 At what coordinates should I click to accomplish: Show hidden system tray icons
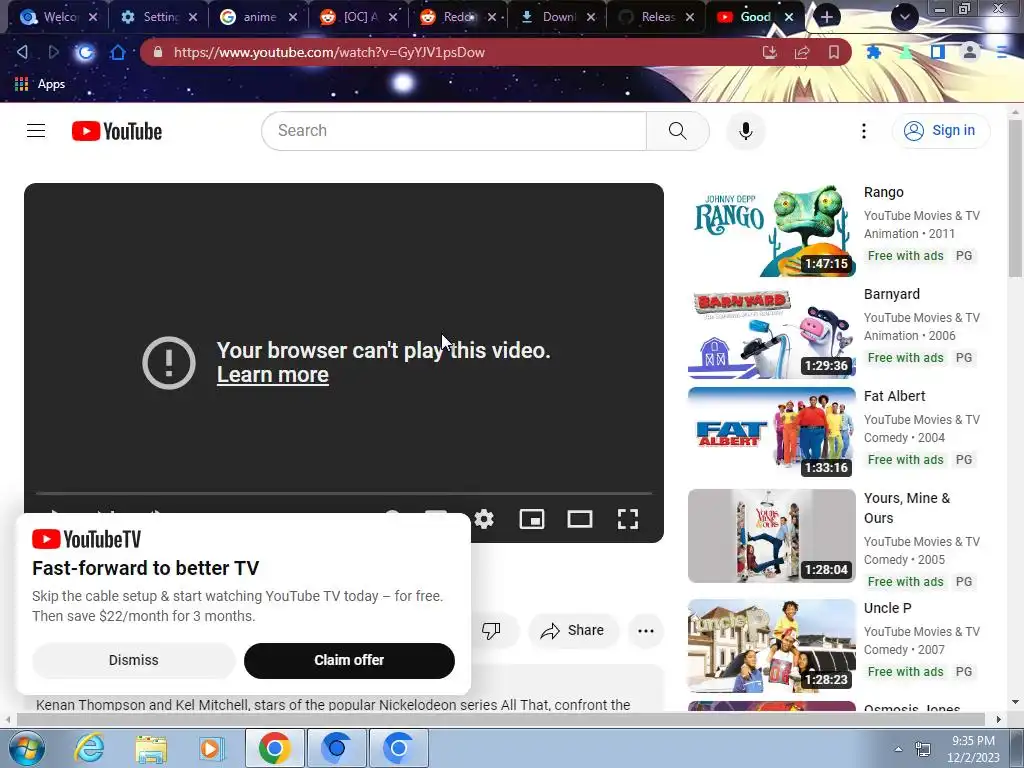[x=898, y=749]
